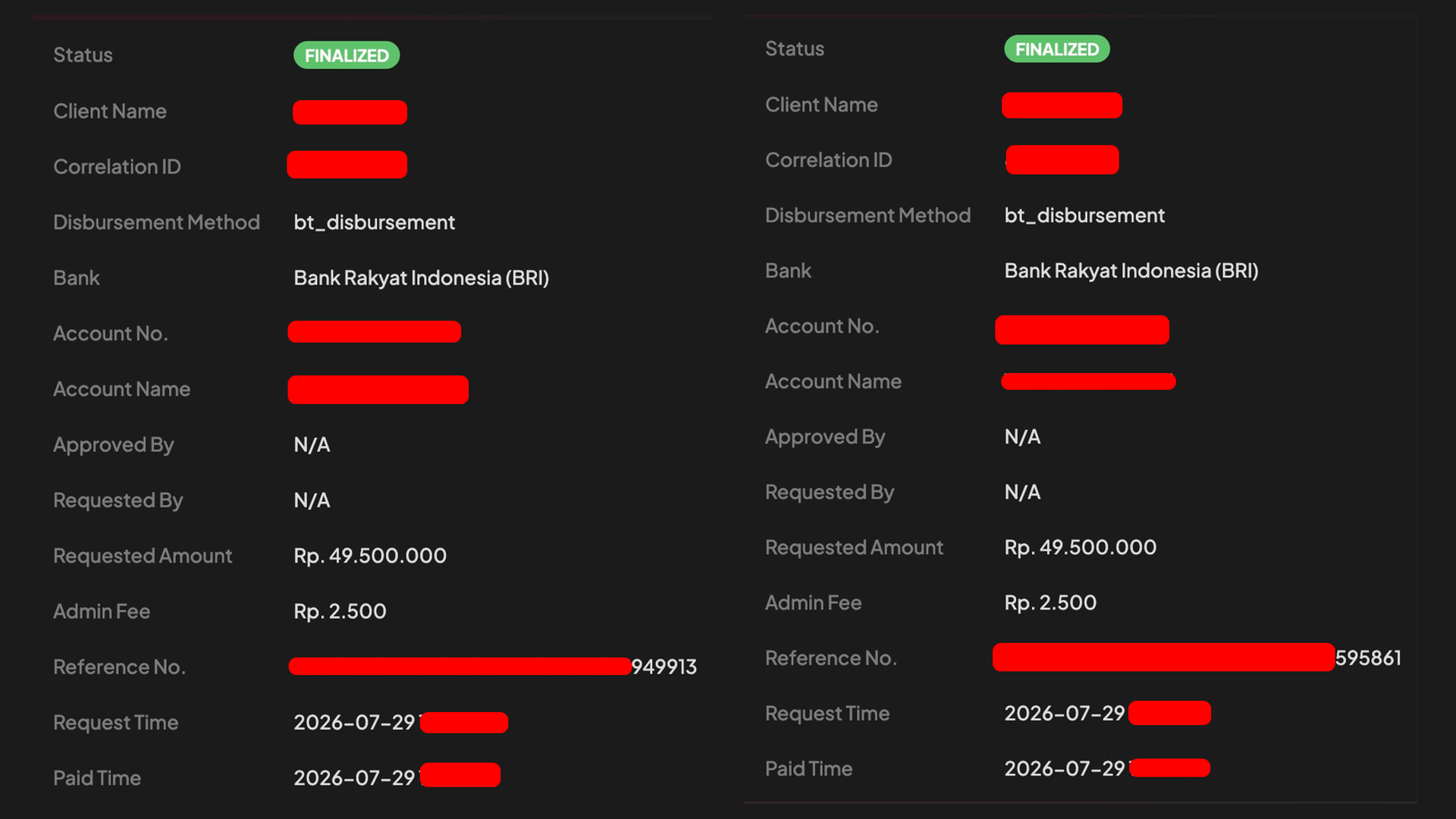Click right panel Bank Rakyat Indonesia (BRI) text
The width and height of the screenshot is (1456, 819).
coord(1131,271)
